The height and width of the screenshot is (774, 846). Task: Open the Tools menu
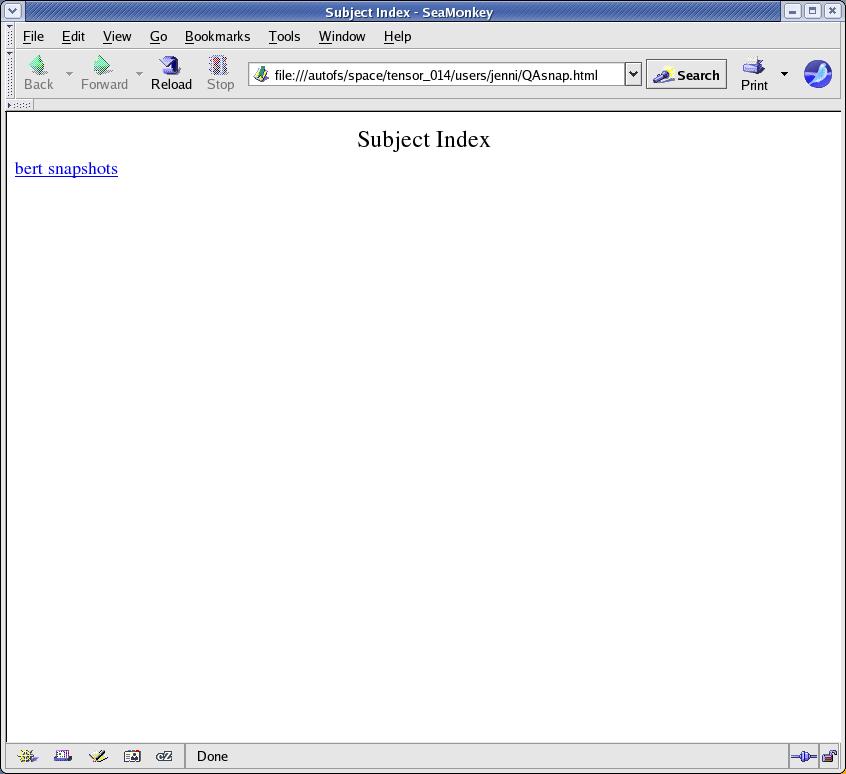pyautogui.click(x=284, y=36)
